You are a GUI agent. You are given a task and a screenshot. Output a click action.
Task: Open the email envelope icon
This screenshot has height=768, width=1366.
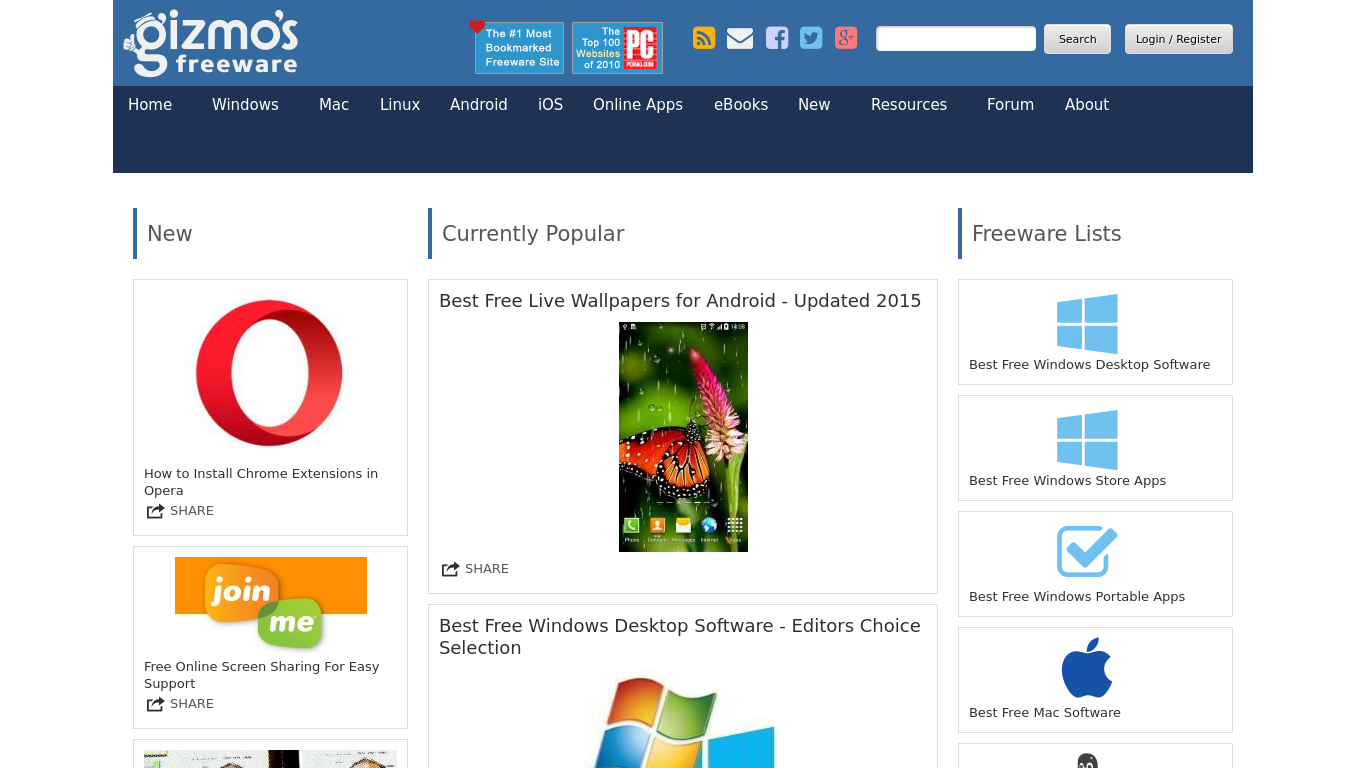coord(740,38)
